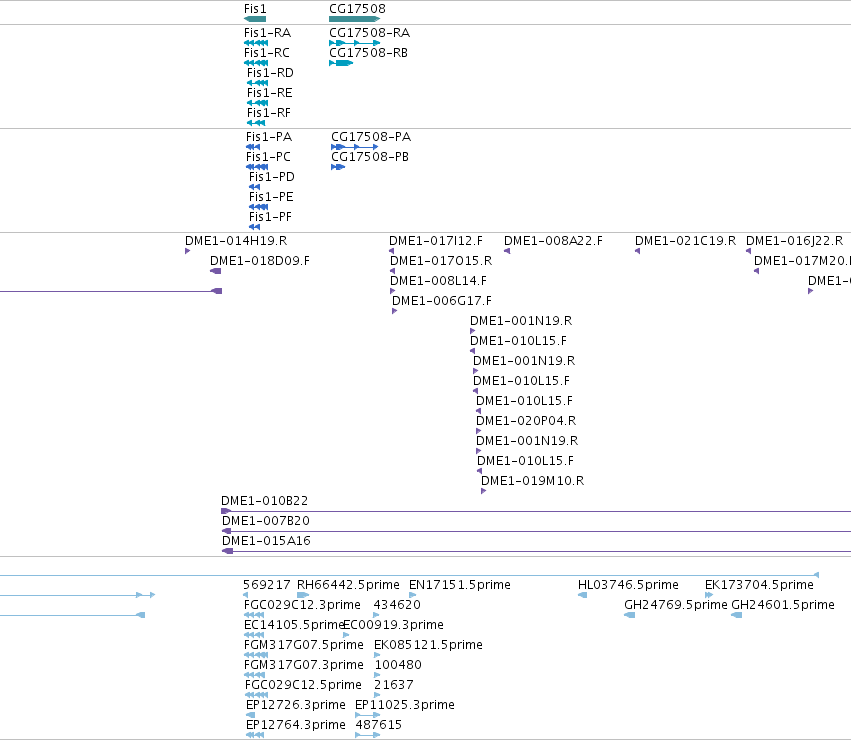Select the CG17508-RB label
Viewport: 851px width, 740px height.
[x=369, y=53]
